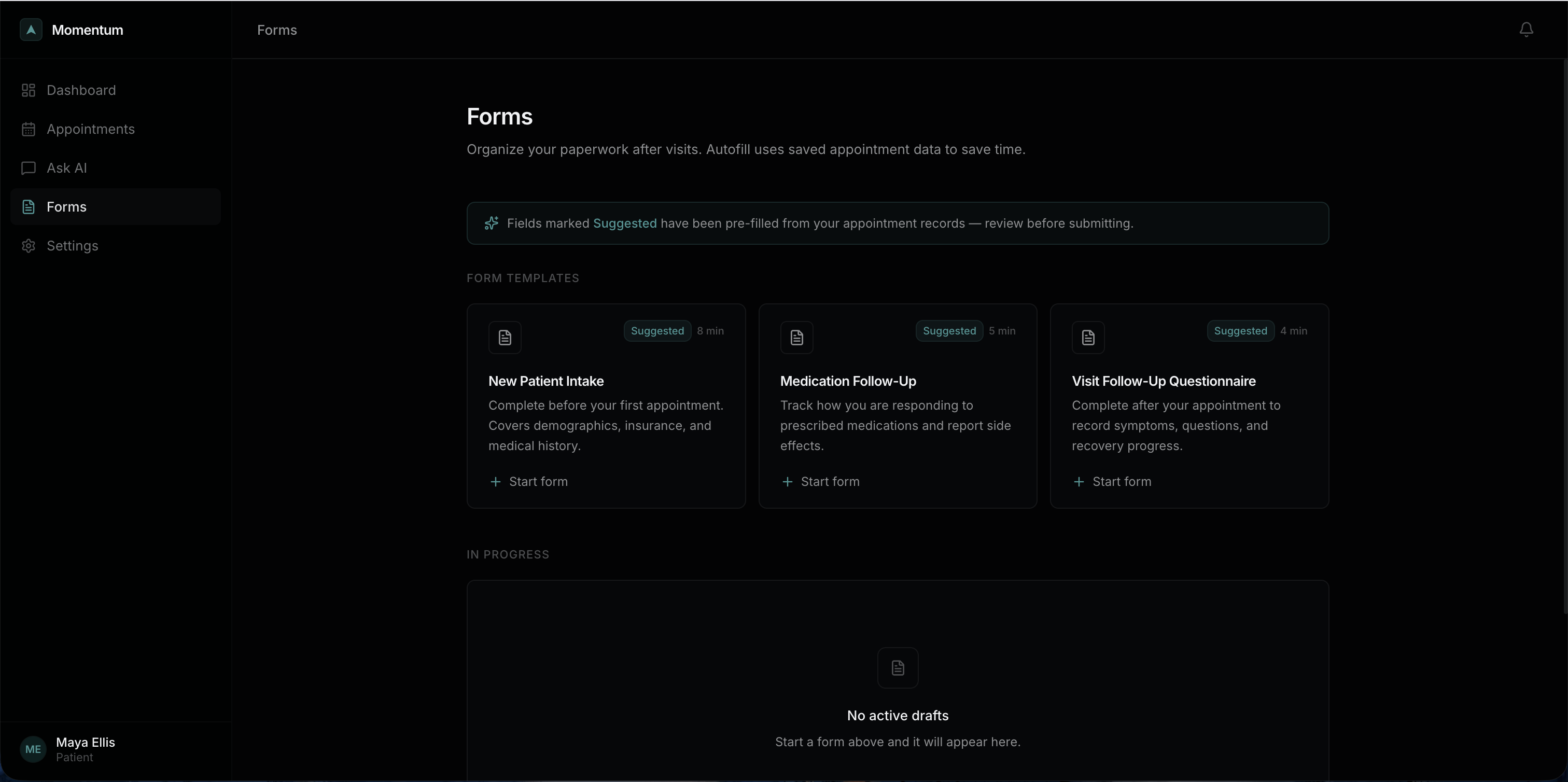The height and width of the screenshot is (782, 1568).
Task: Click the No active drafts document icon
Action: [897, 667]
